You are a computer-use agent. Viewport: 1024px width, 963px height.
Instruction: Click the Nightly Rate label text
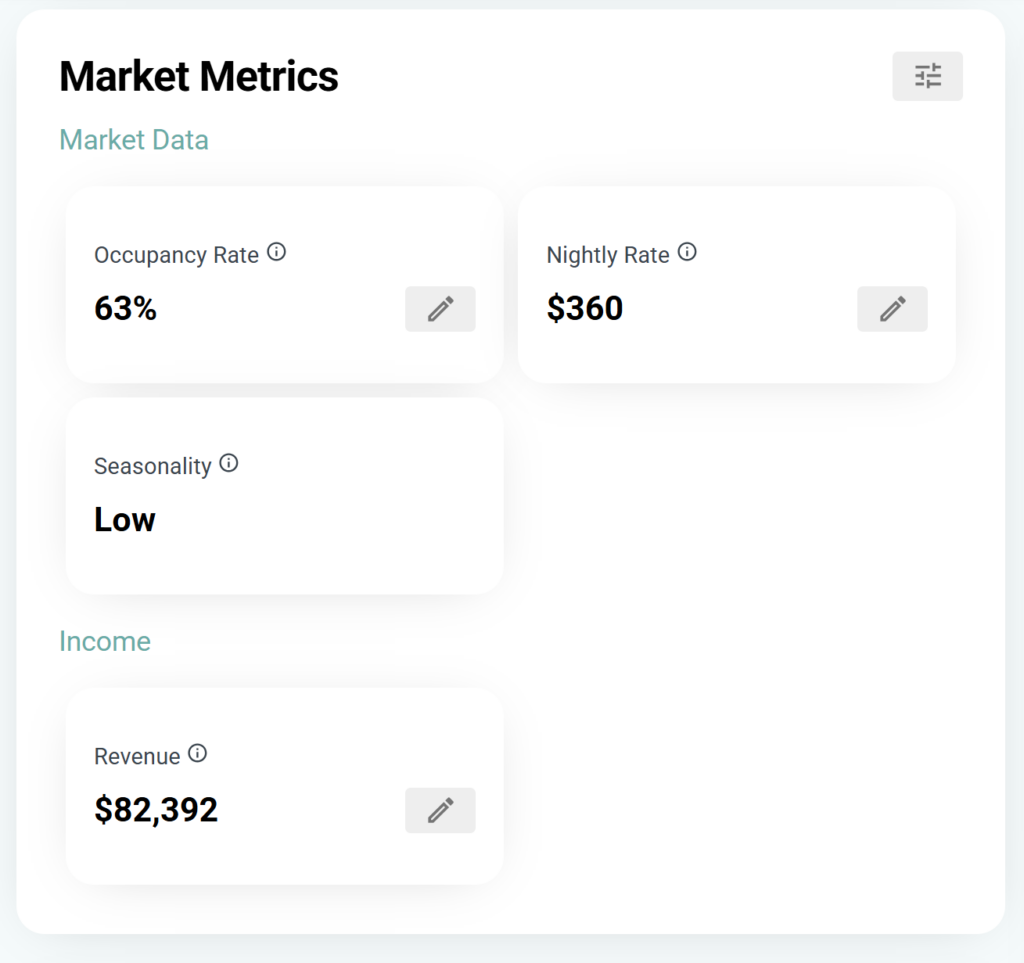pos(608,255)
